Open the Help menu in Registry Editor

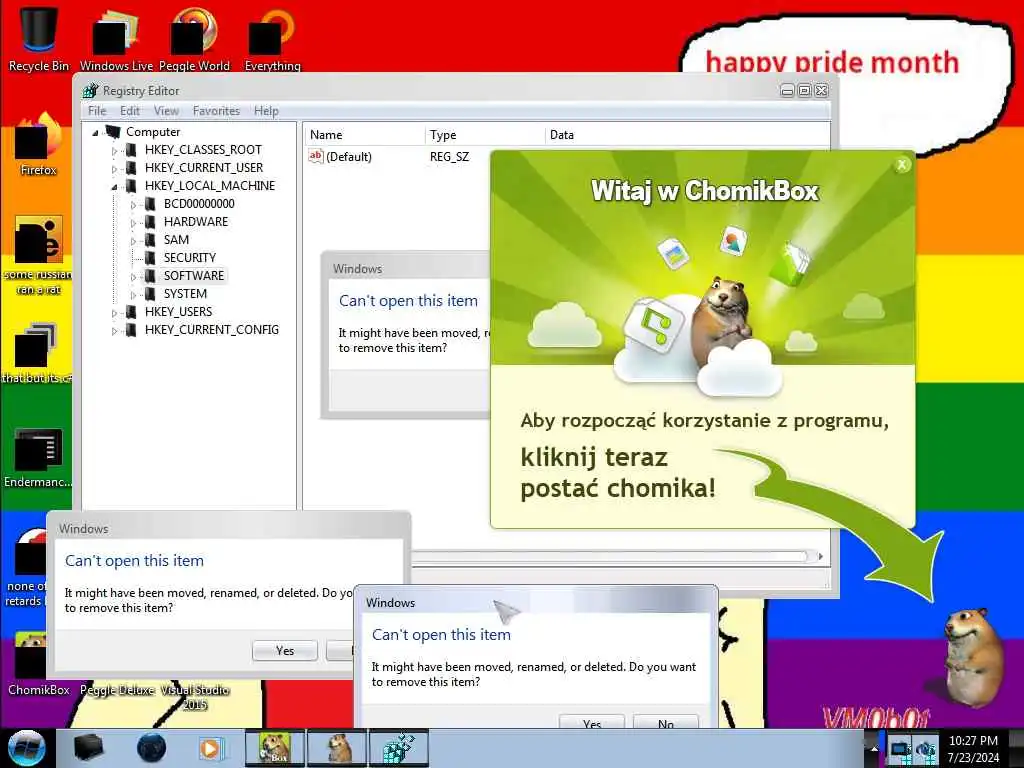click(x=266, y=111)
